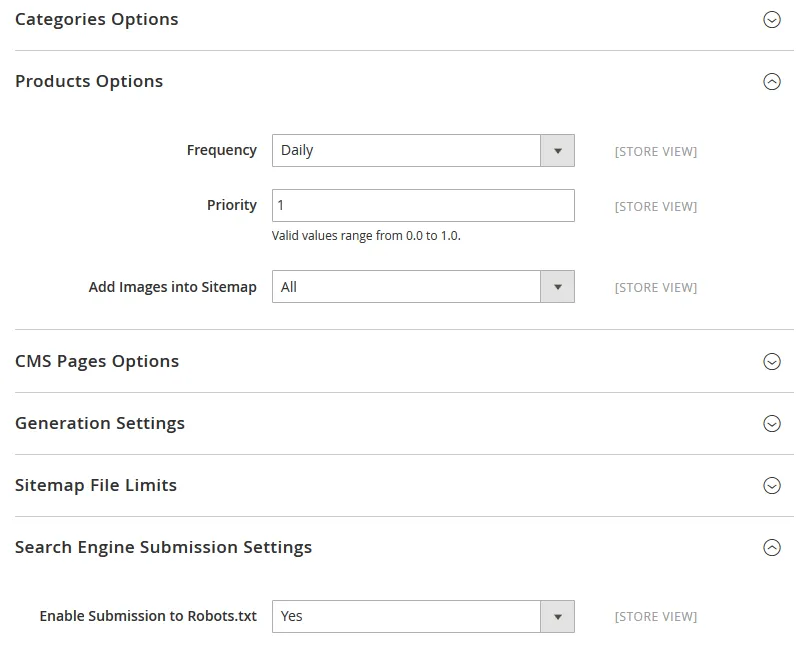This screenshot has width=800, height=646.
Task: Click the Sitemap File Limits chevron icon
Action: [771, 485]
